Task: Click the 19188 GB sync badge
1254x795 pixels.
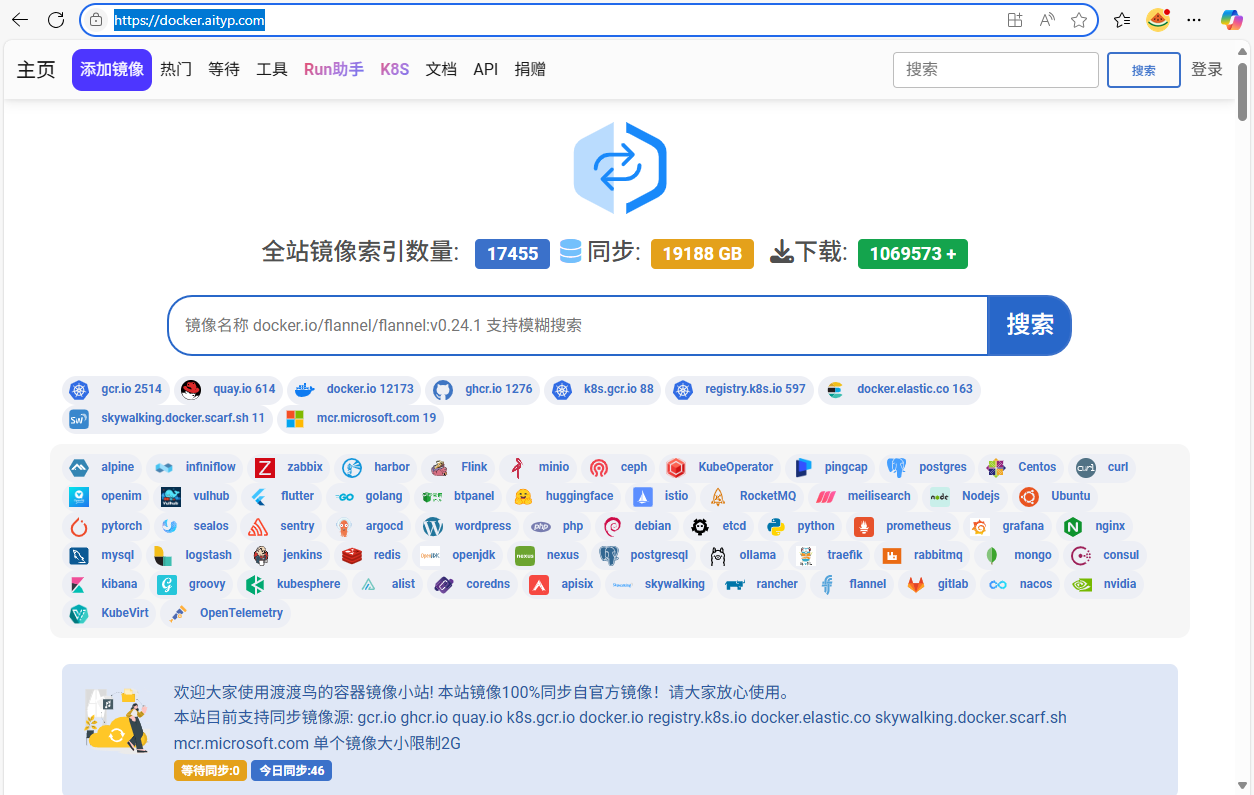Action: (702, 254)
